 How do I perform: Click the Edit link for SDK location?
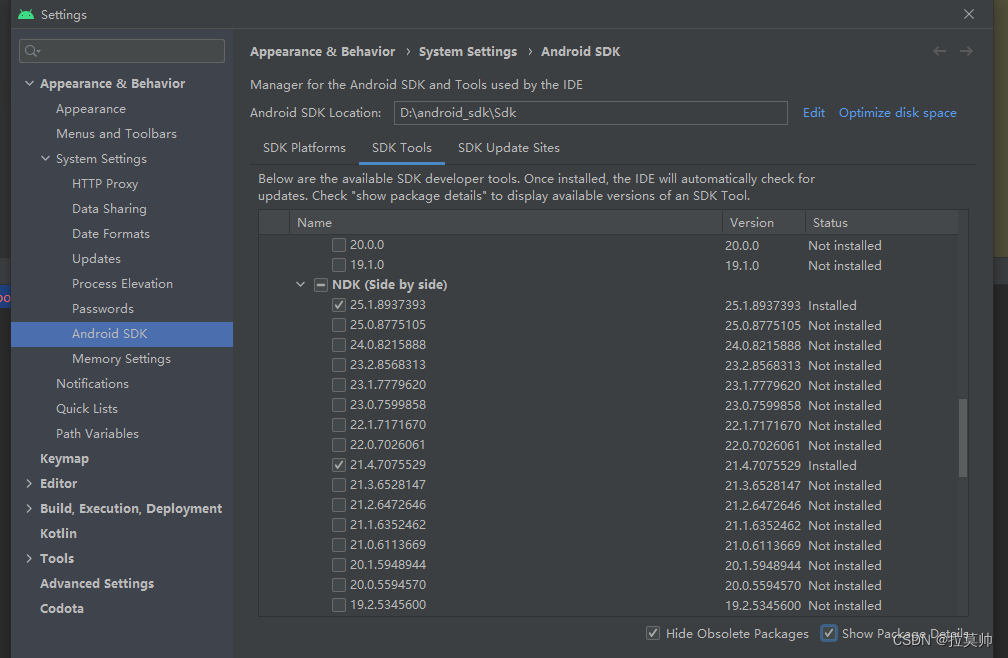(814, 112)
